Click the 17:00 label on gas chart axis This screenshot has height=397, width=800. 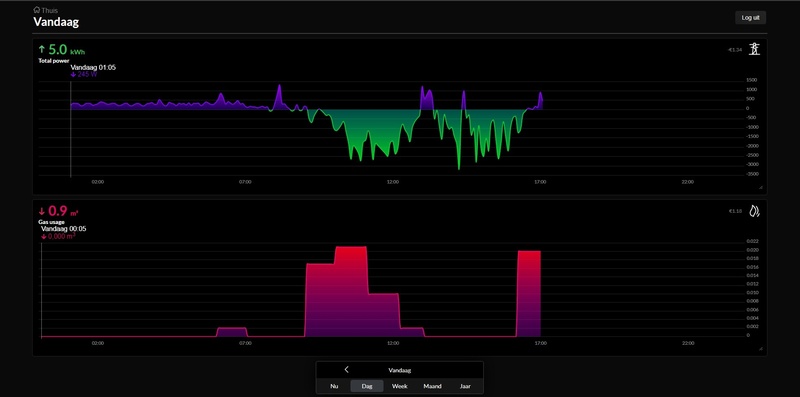click(540, 343)
